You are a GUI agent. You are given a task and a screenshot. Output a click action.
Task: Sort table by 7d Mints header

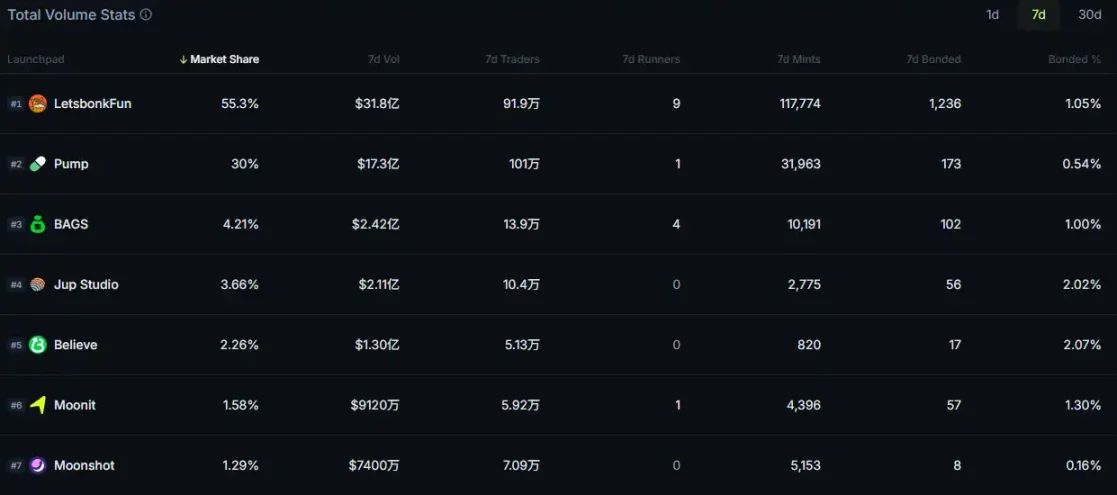coord(798,60)
